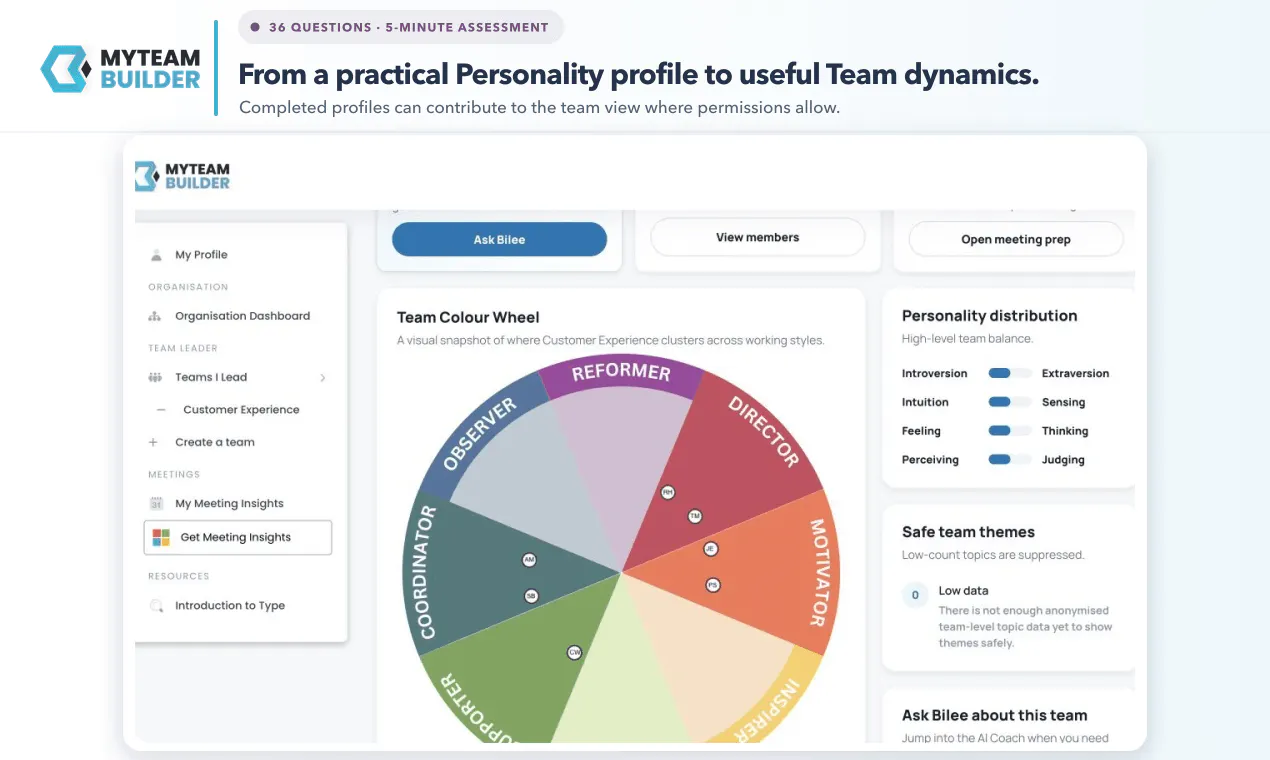1270x760 pixels.
Task: Click the Team Colour Wheel heading
Action: click(468, 317)
